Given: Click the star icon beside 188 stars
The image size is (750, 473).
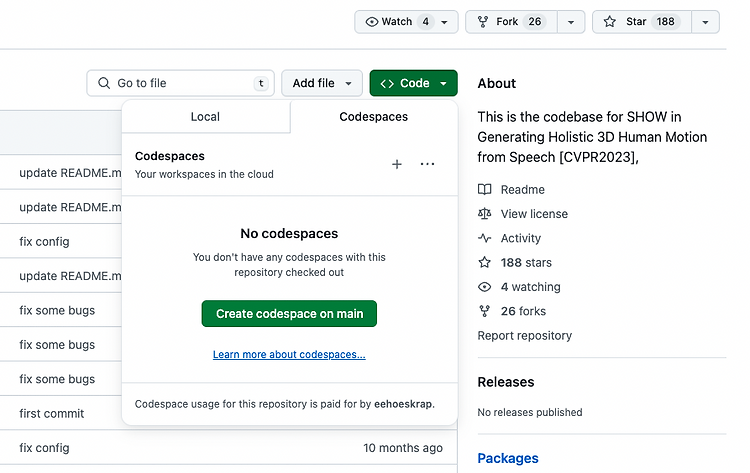Looking at the screenshot, I should coord(485,262).
